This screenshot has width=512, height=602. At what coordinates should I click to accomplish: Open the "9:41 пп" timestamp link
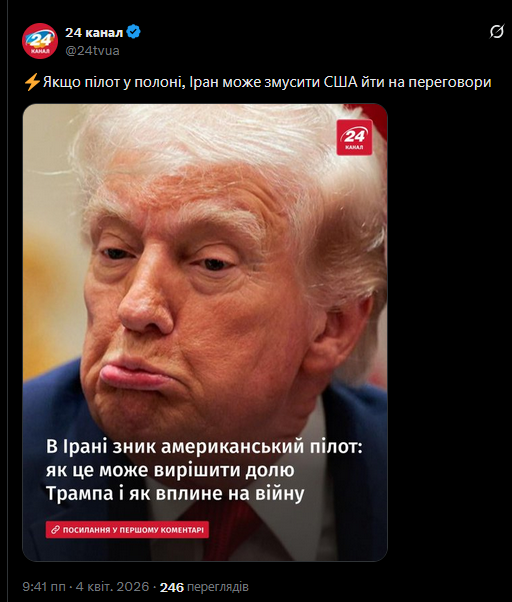45,587
